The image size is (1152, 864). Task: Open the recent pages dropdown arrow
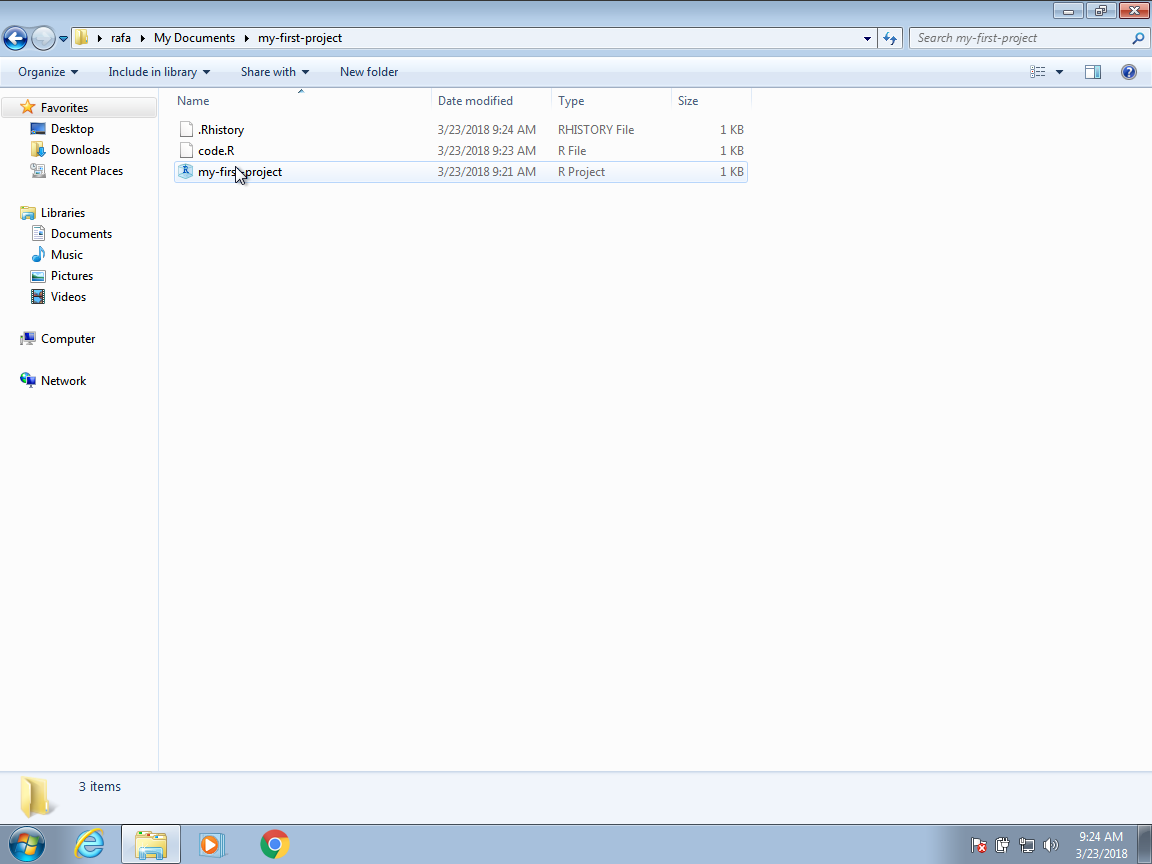63,38
